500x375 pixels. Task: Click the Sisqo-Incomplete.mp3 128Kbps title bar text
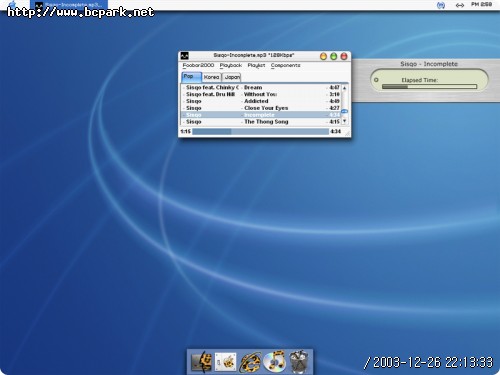point(254,55)
